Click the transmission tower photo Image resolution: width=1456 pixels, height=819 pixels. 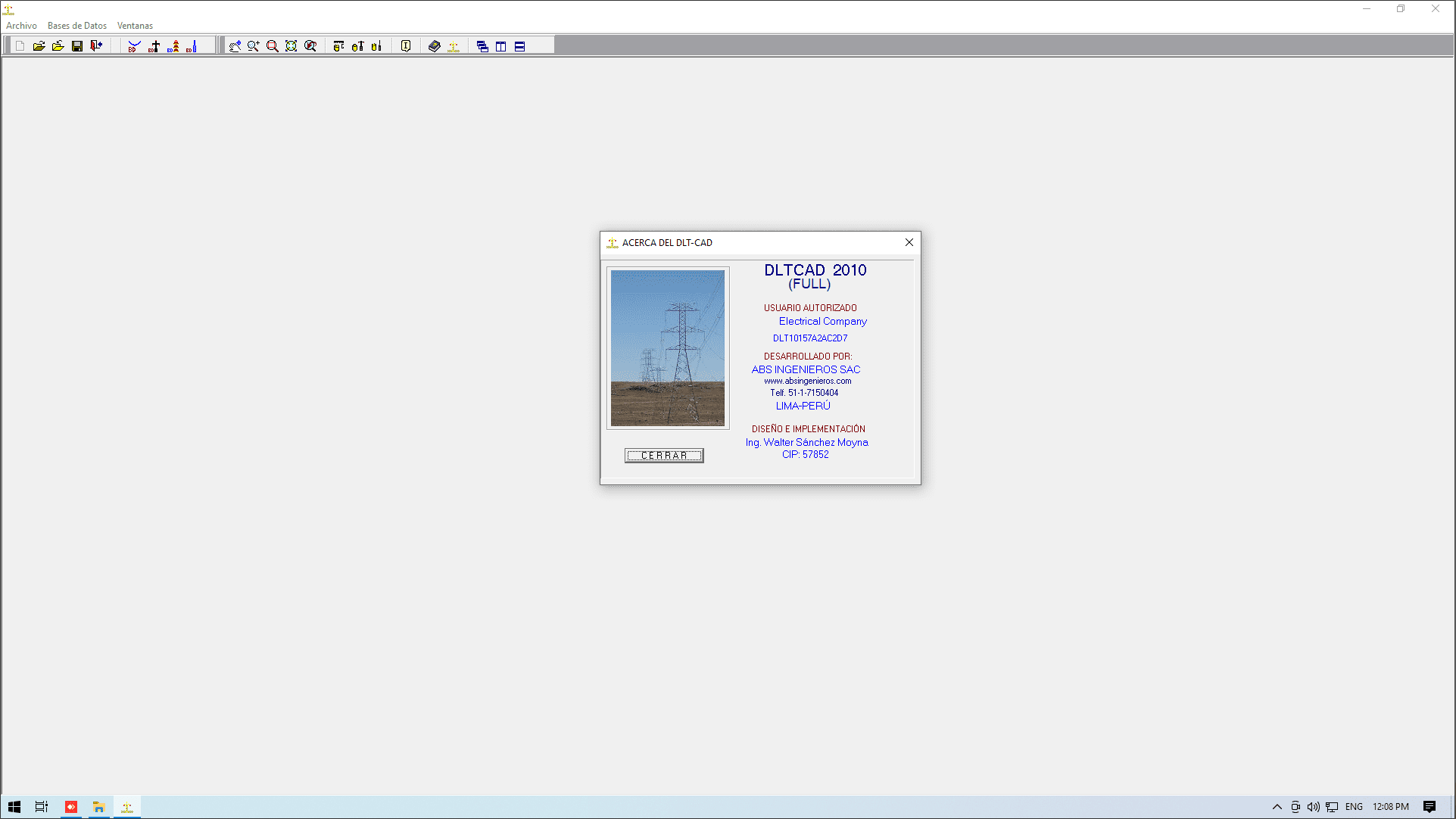coord(667,348)
